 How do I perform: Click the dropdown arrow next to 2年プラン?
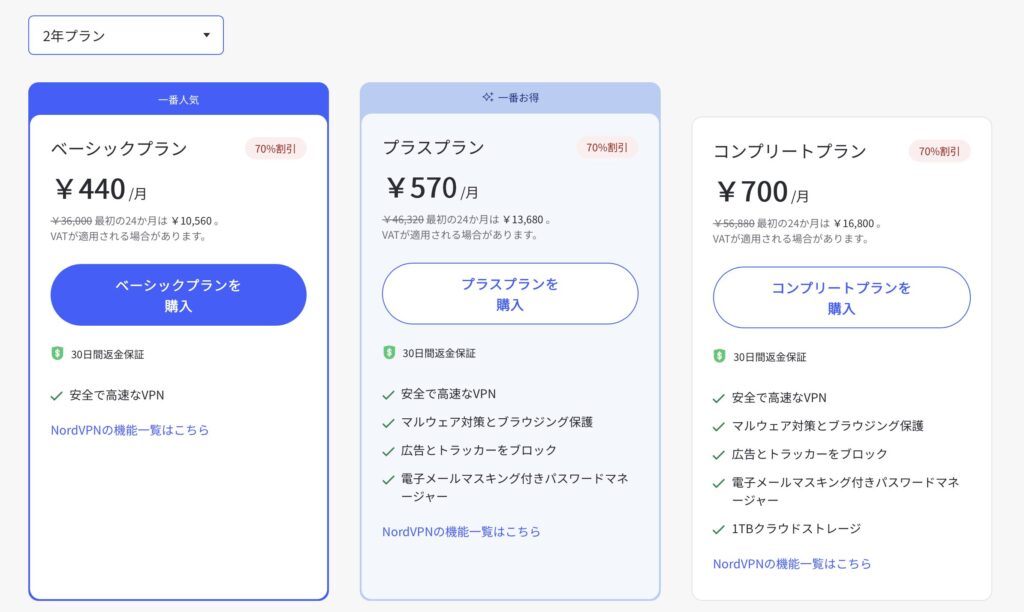click(x=206, y=35)
